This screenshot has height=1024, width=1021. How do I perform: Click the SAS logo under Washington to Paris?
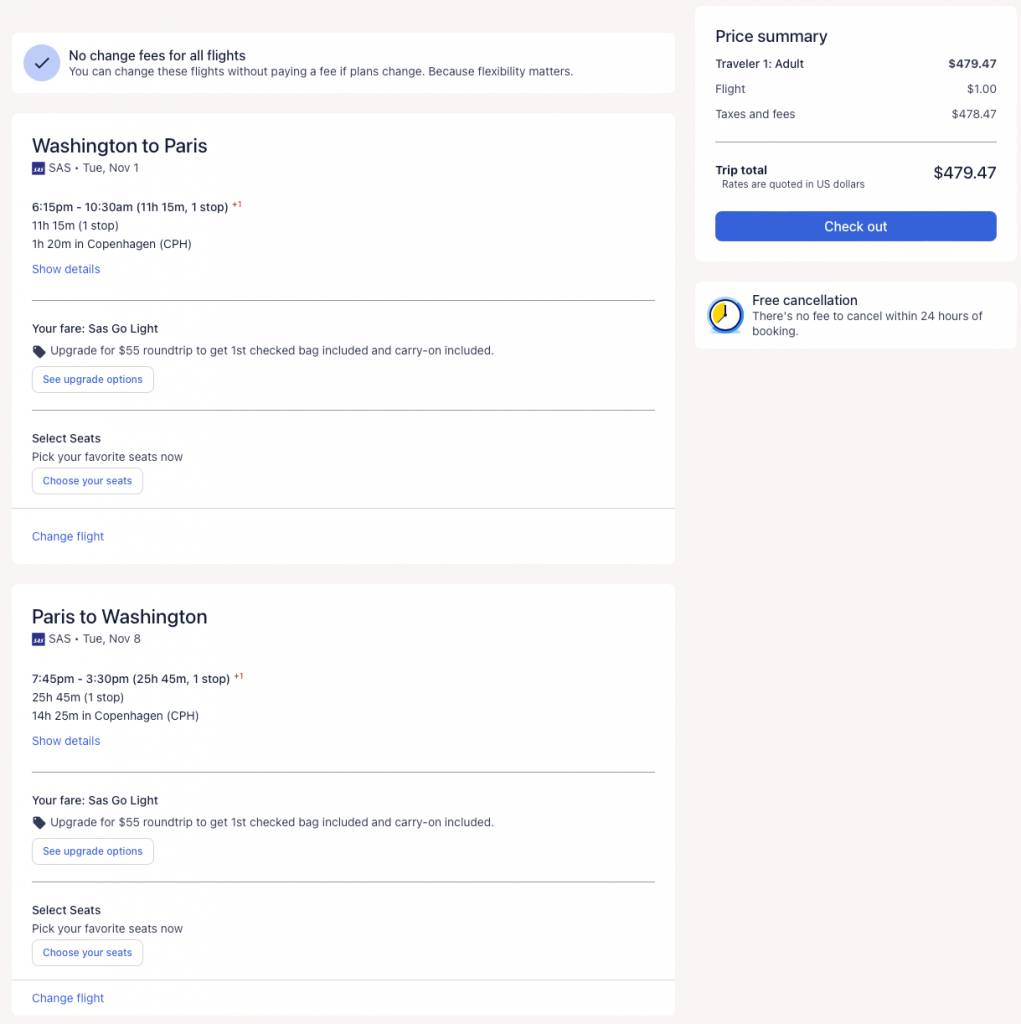(x=38, y=169)
